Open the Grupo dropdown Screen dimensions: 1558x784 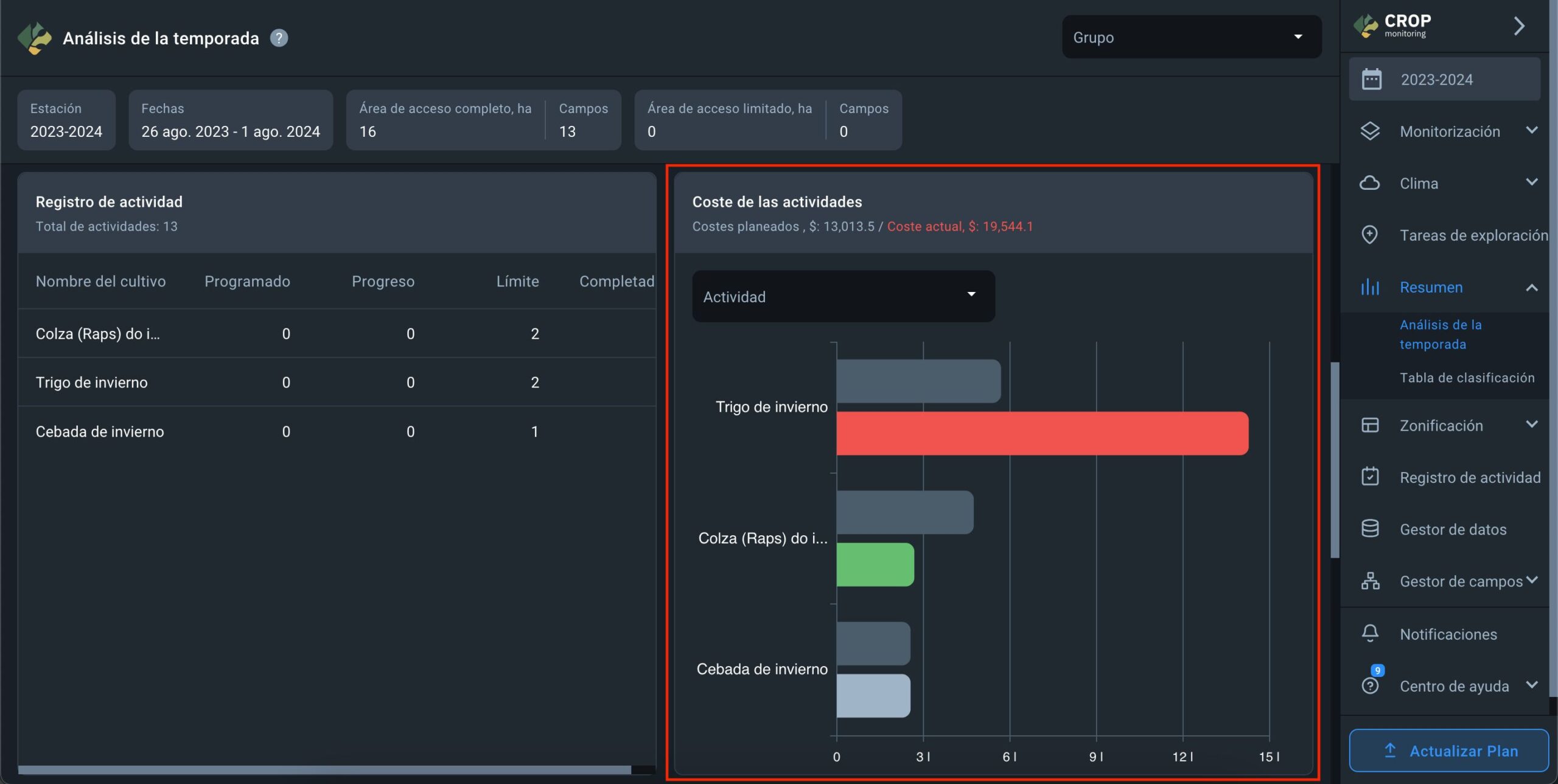click(x=1191, y=37)
